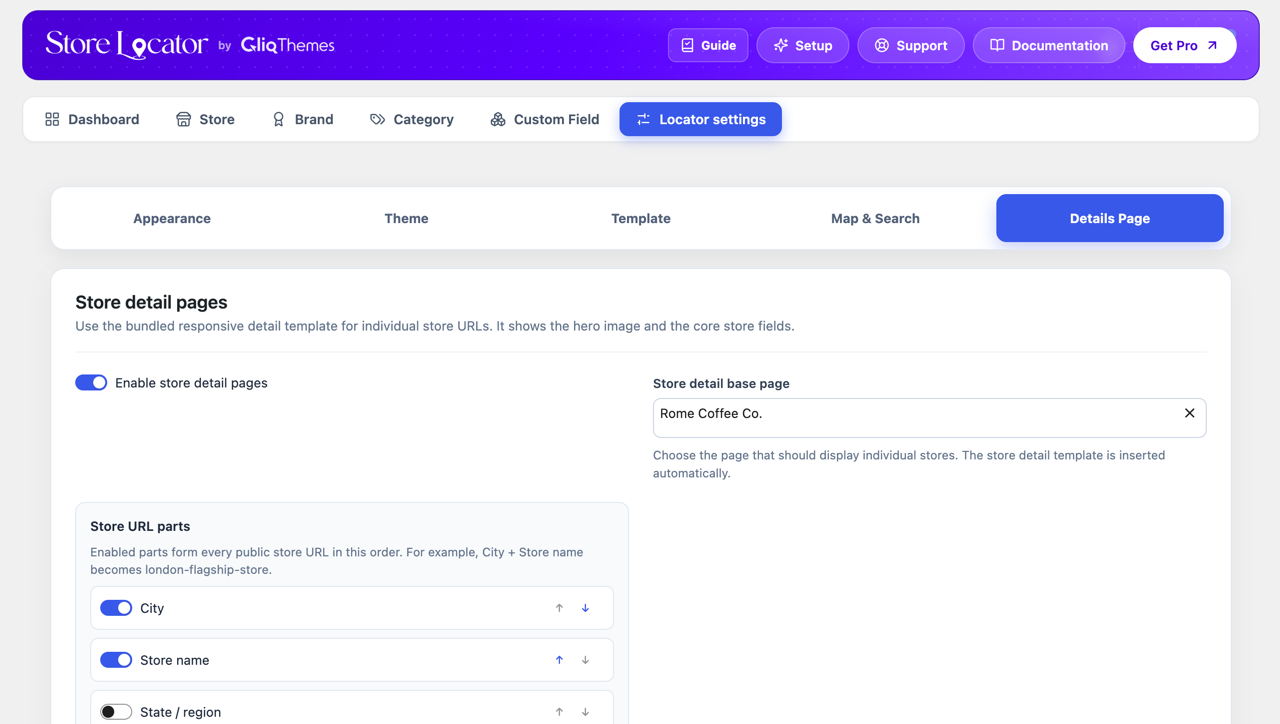Click the Setup sparkle icon
This screenshot has width=1280, height=724.
tap(781, 45)
